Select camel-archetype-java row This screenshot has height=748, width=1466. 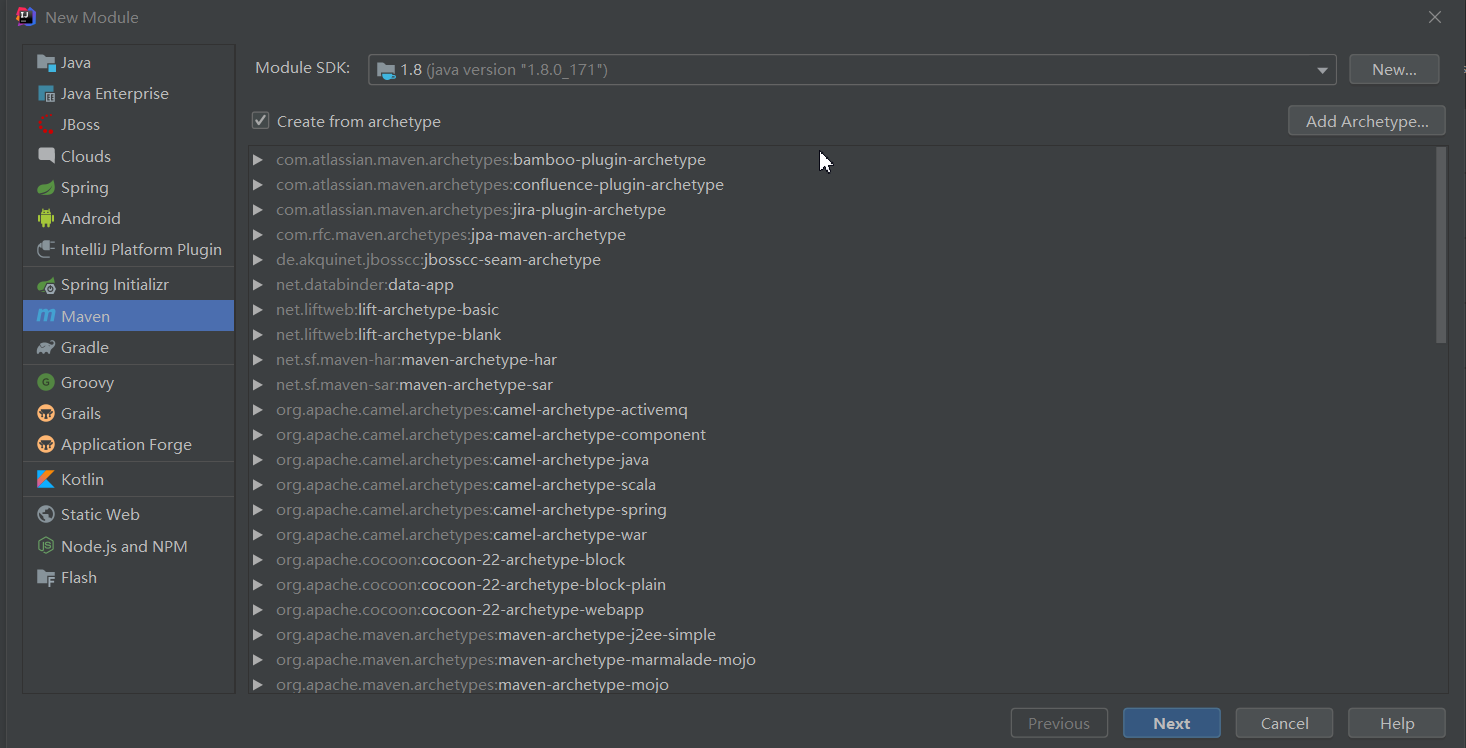click(x=842, y=460)
